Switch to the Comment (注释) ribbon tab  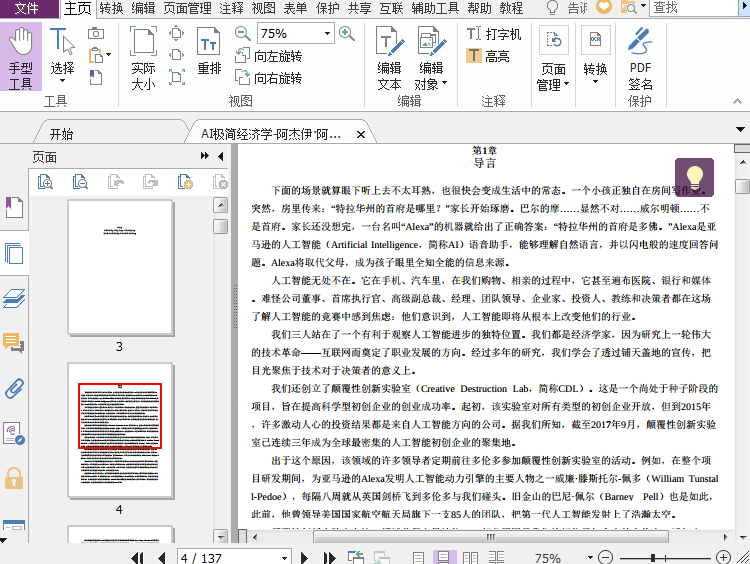232,8
